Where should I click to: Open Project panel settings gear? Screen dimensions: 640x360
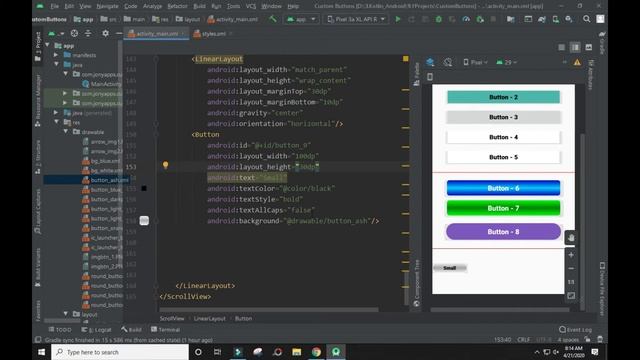(105, 33)
